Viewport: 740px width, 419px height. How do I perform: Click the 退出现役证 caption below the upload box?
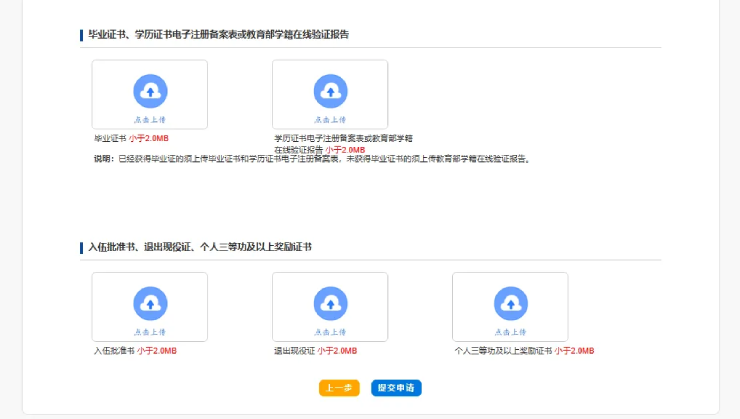tap(294, 351)
